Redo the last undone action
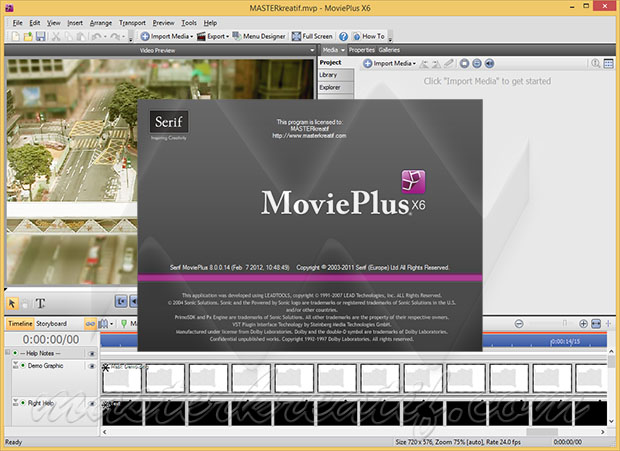 tap(115, 37)
